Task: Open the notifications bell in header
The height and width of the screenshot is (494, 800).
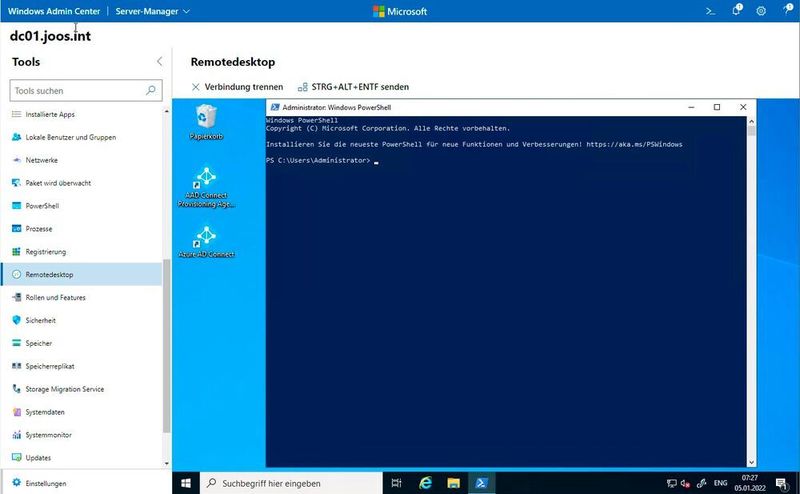Action: [x=736, y=10]
